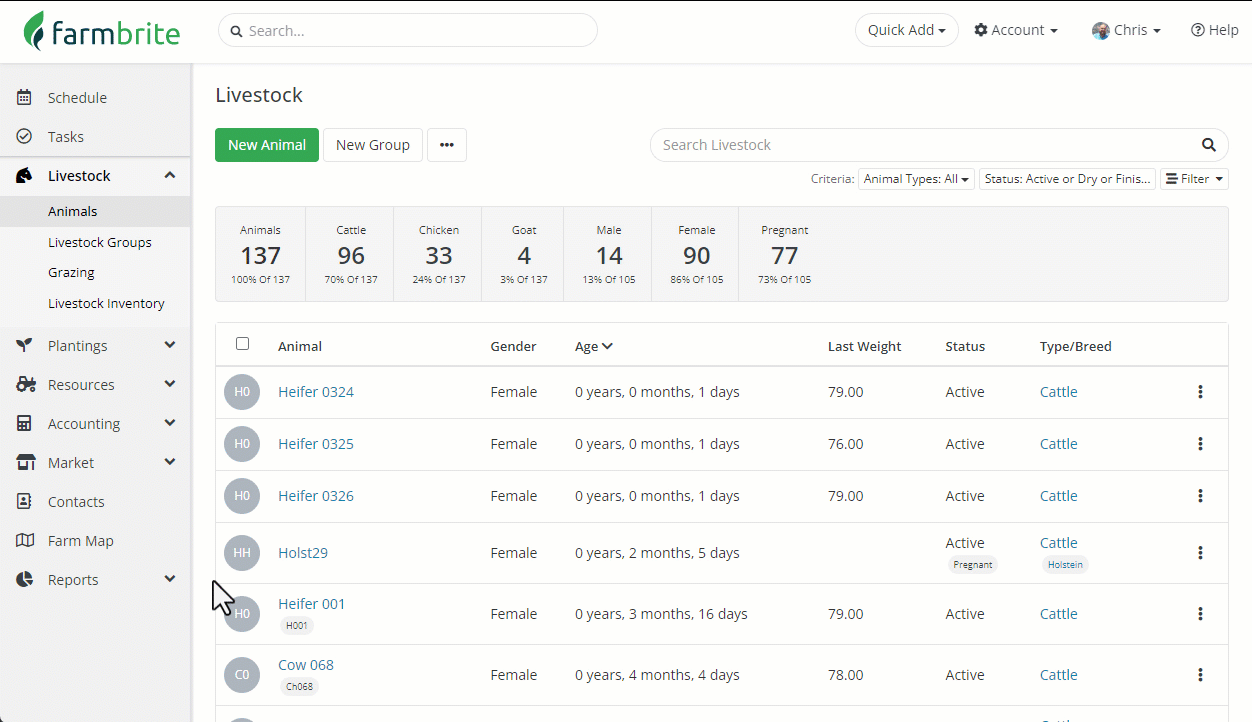
Task: Open the three-dot menu for Heifer 001
Action: 1200,614
